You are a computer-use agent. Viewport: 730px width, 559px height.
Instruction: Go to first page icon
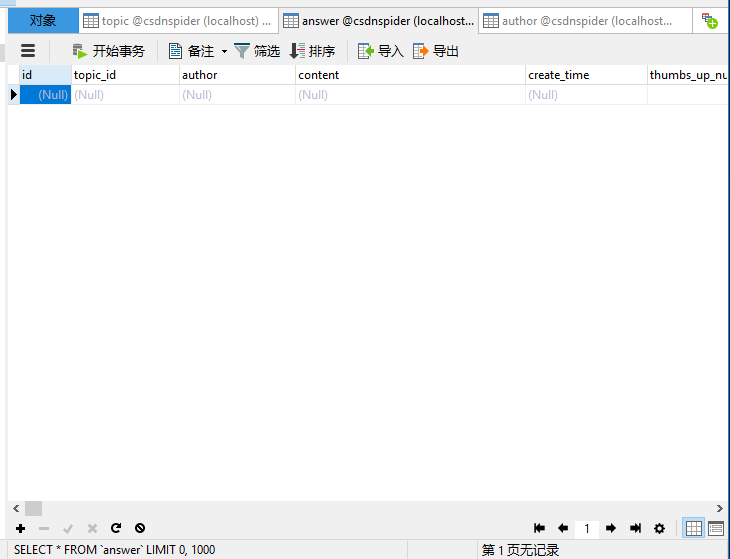tap(540, 528)
